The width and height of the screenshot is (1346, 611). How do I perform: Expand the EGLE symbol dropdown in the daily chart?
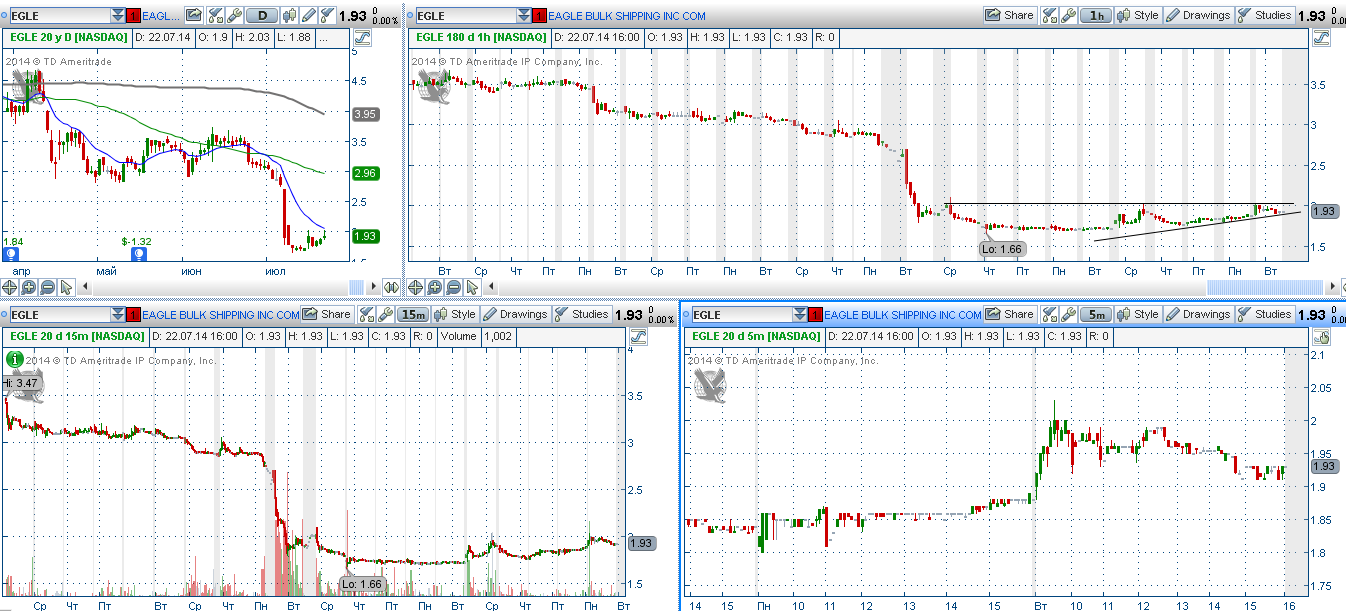(118, 15)
